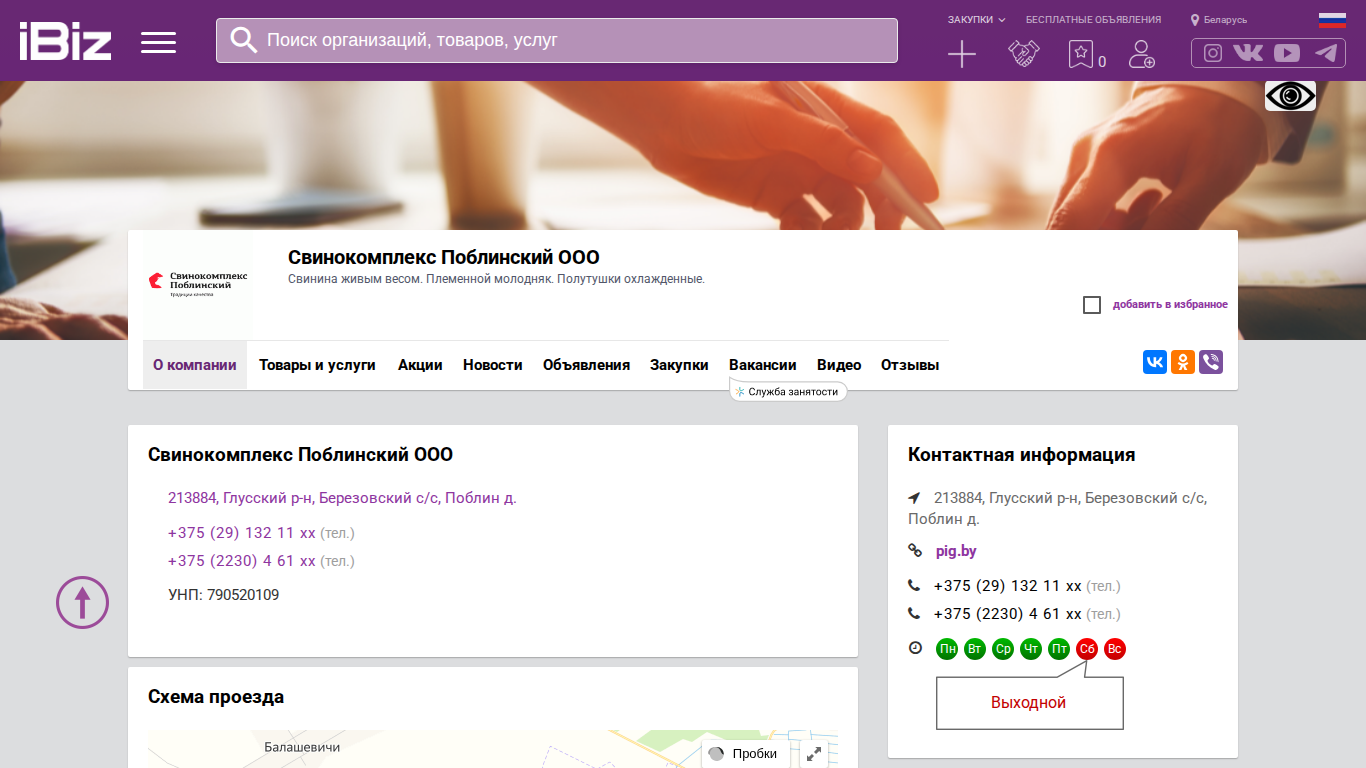Open Telegram from header social icons
Screen dimensions: 1366x768
click(x=1326, y=54)
